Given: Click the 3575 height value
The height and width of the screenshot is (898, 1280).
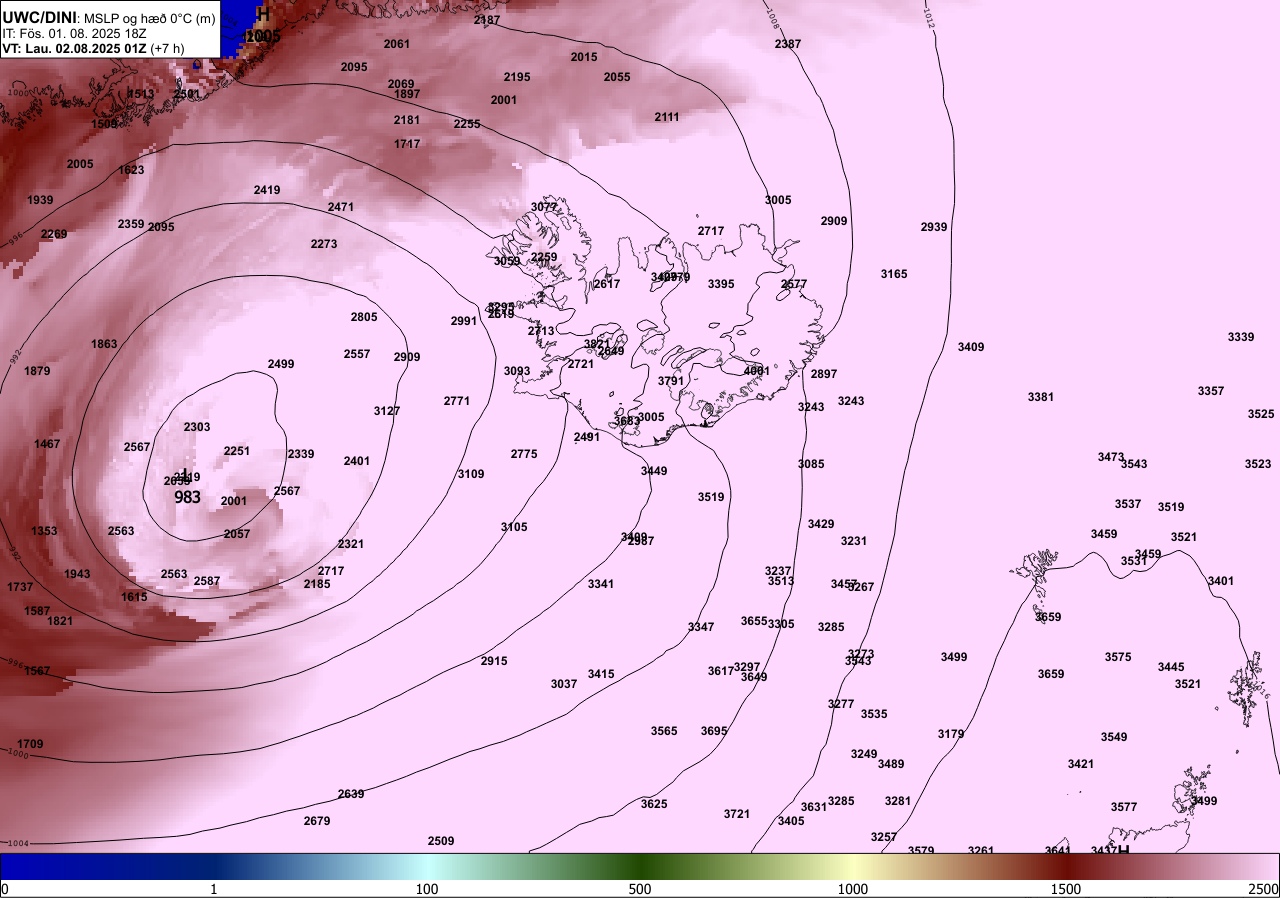Looking at the screenshot, I should tap(1118, 657).
